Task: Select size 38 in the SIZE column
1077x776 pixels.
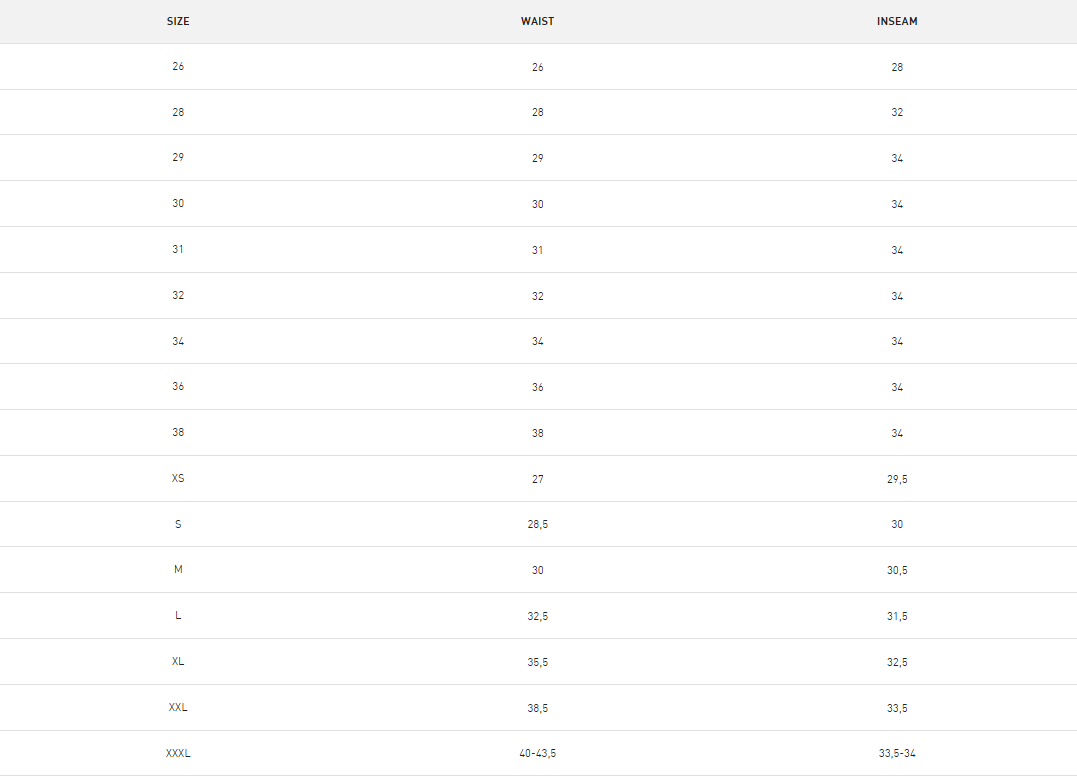Action: [178, 432]
